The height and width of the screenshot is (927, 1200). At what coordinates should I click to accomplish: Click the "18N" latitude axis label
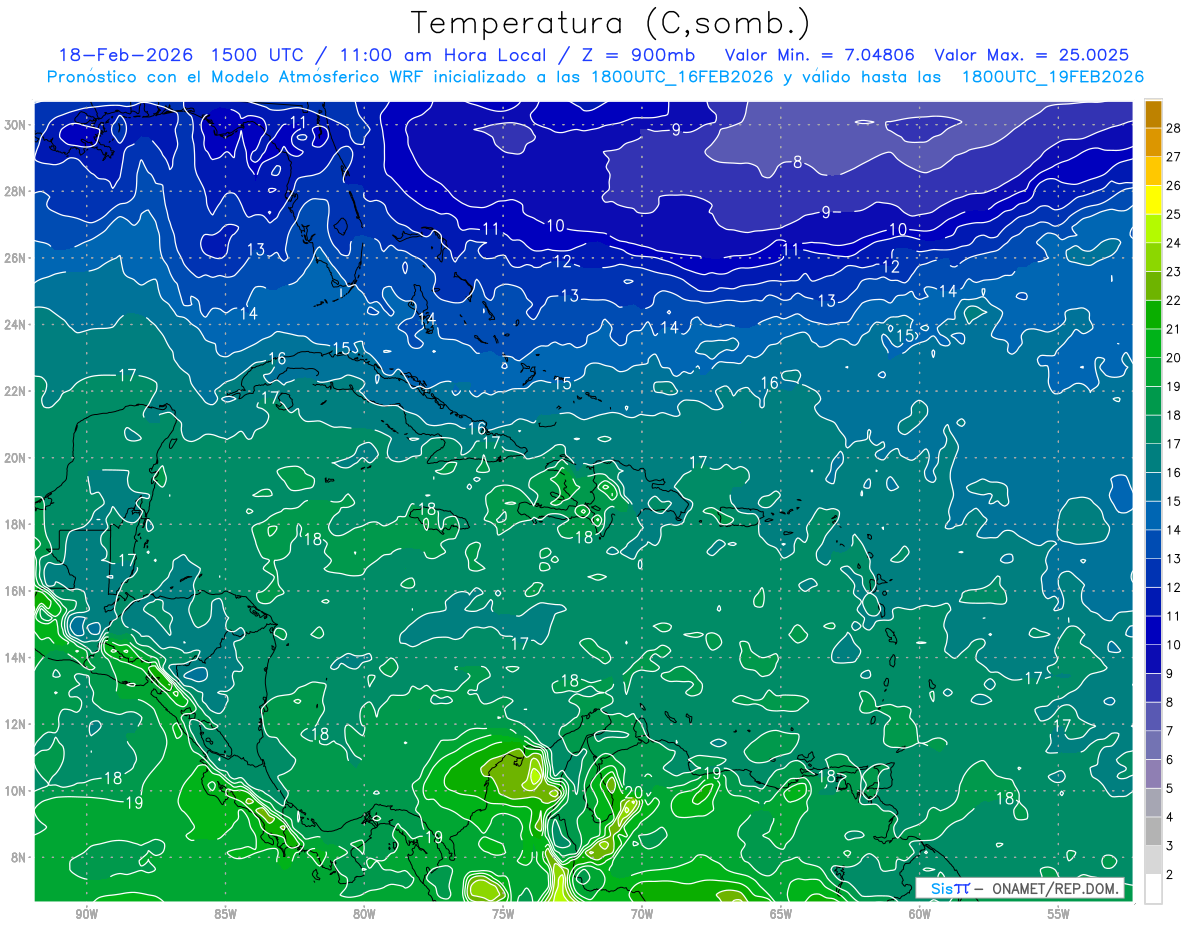[16, 524]
